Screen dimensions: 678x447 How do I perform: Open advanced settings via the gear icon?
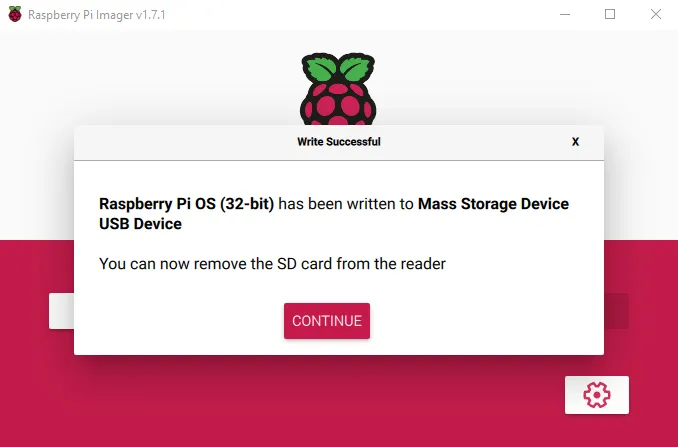tap(597, 395)
